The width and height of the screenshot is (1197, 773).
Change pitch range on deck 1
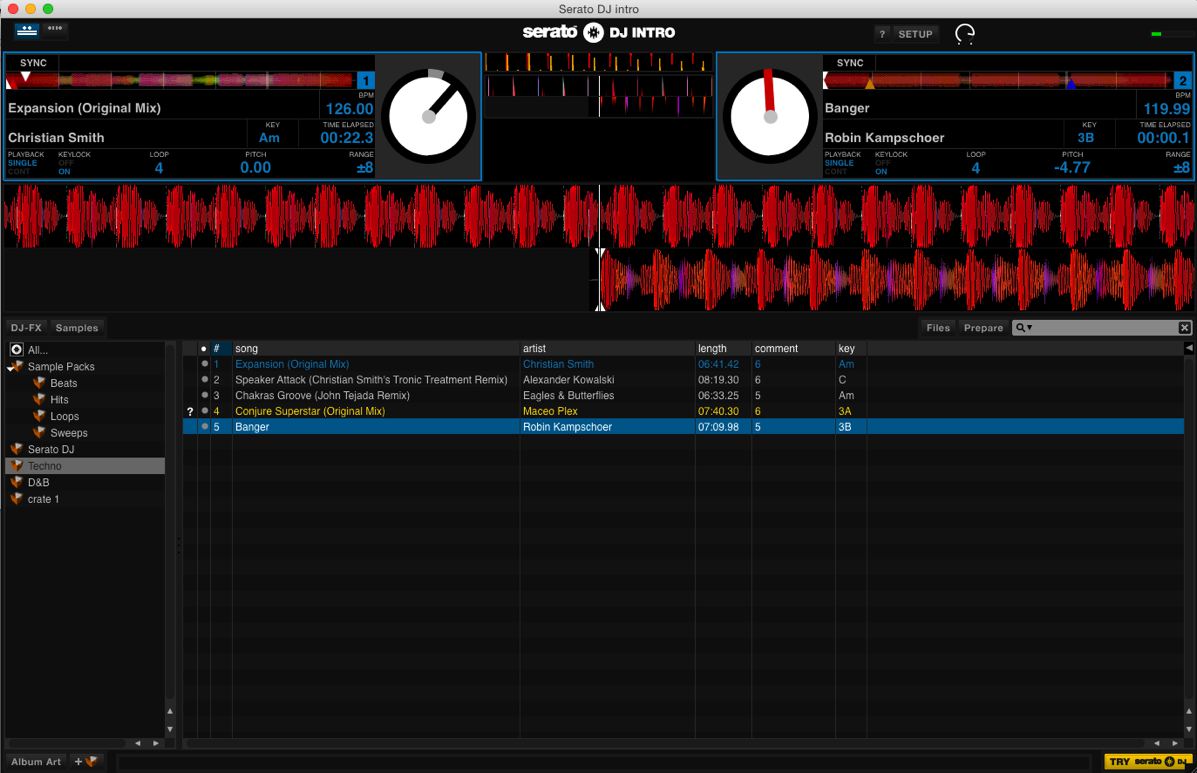coord(364,168)
